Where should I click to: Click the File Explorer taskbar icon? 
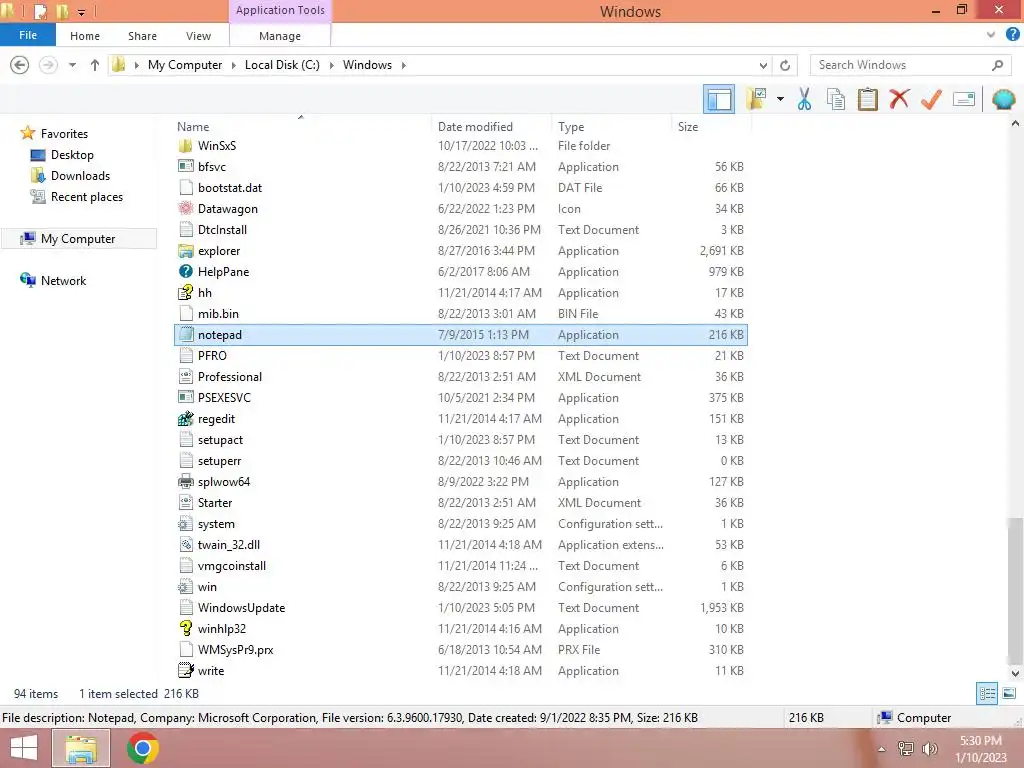tap(80, 748)
